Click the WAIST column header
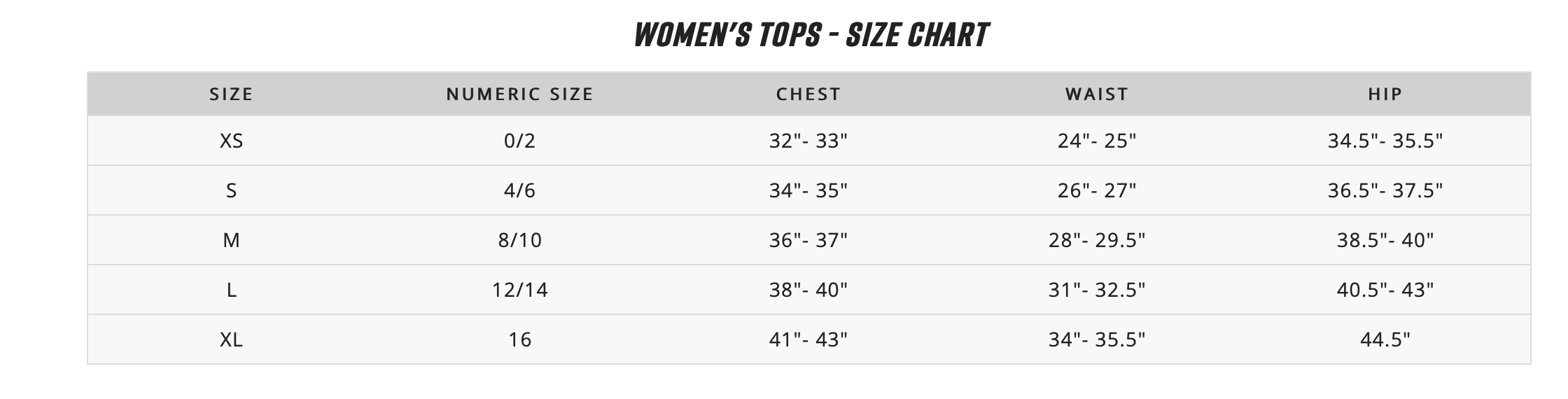 (1097, 94)
